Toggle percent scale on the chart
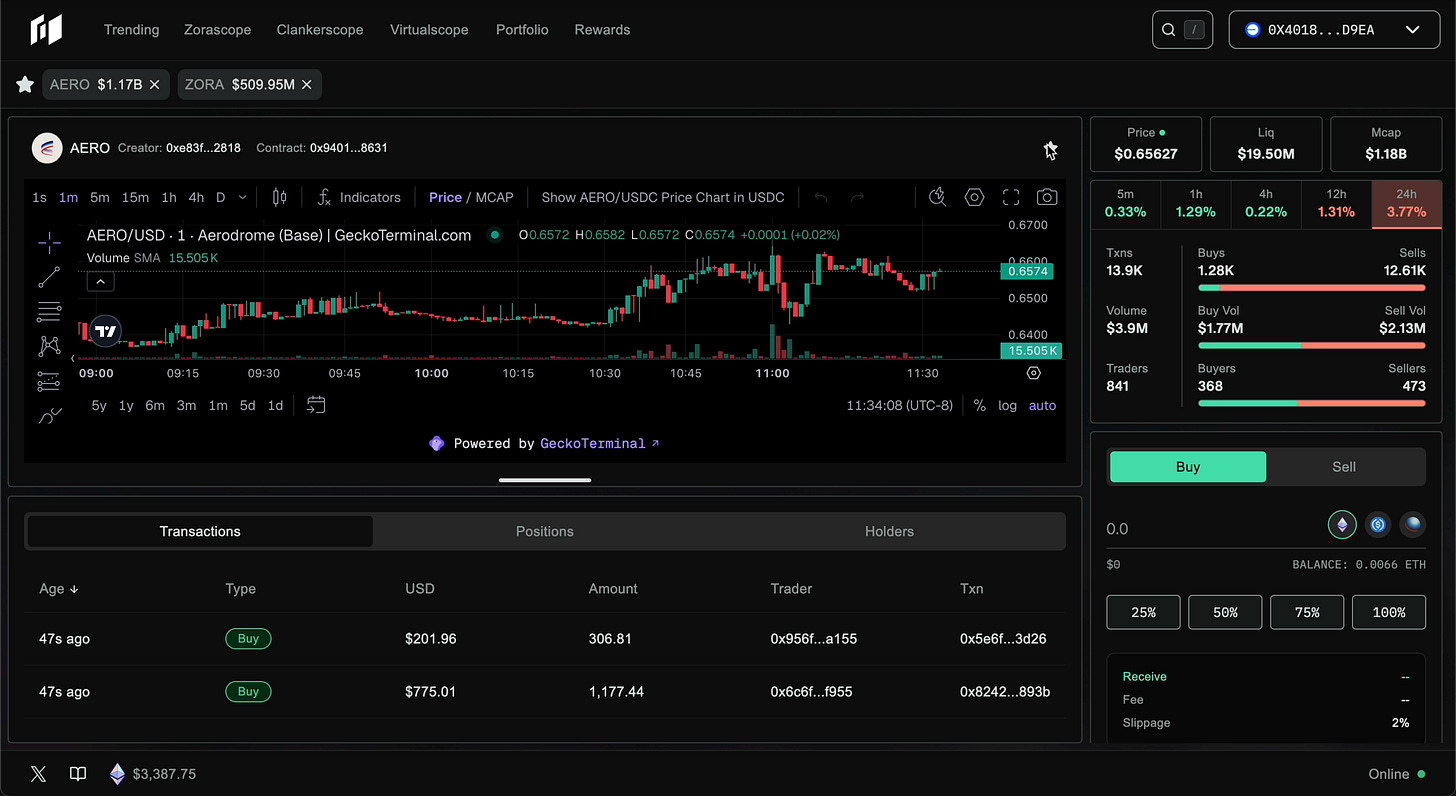Screen dimensions: 1456x796 click(980, 405)
